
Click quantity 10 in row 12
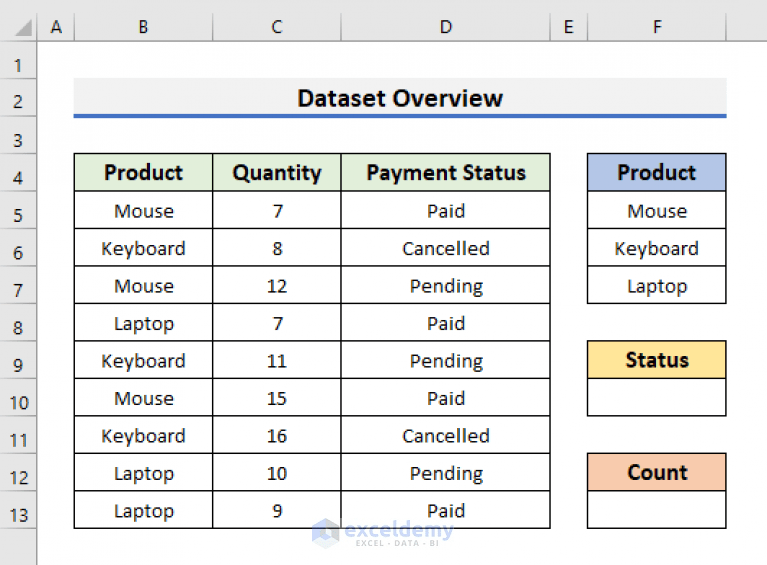pos(277,473)
